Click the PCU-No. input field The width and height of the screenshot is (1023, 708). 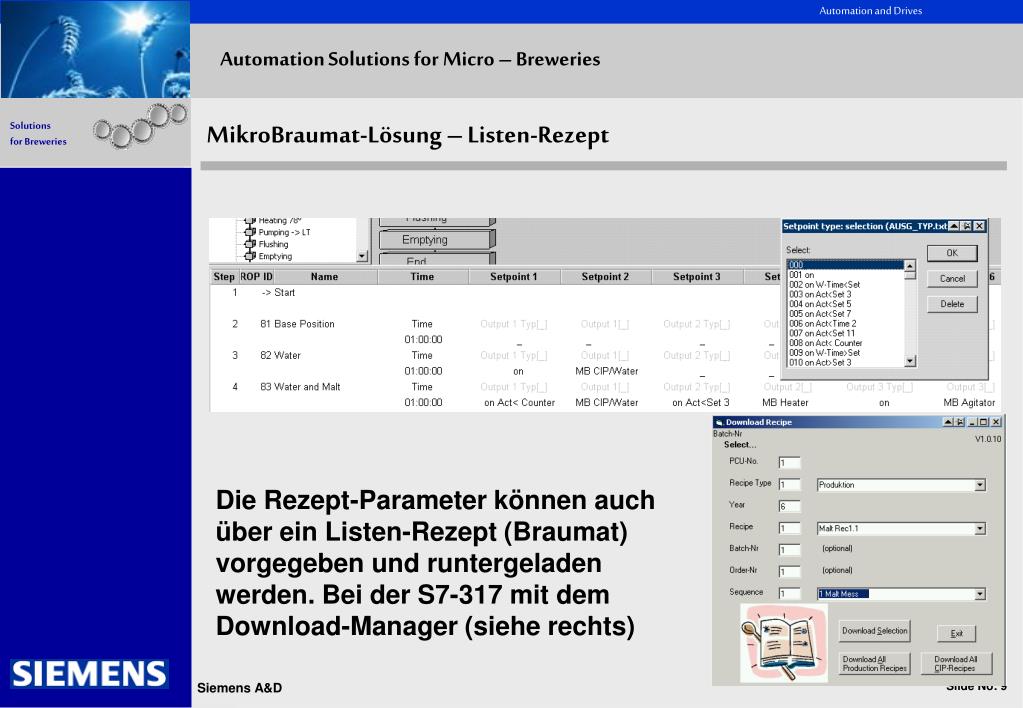click(x=789, y=463)
